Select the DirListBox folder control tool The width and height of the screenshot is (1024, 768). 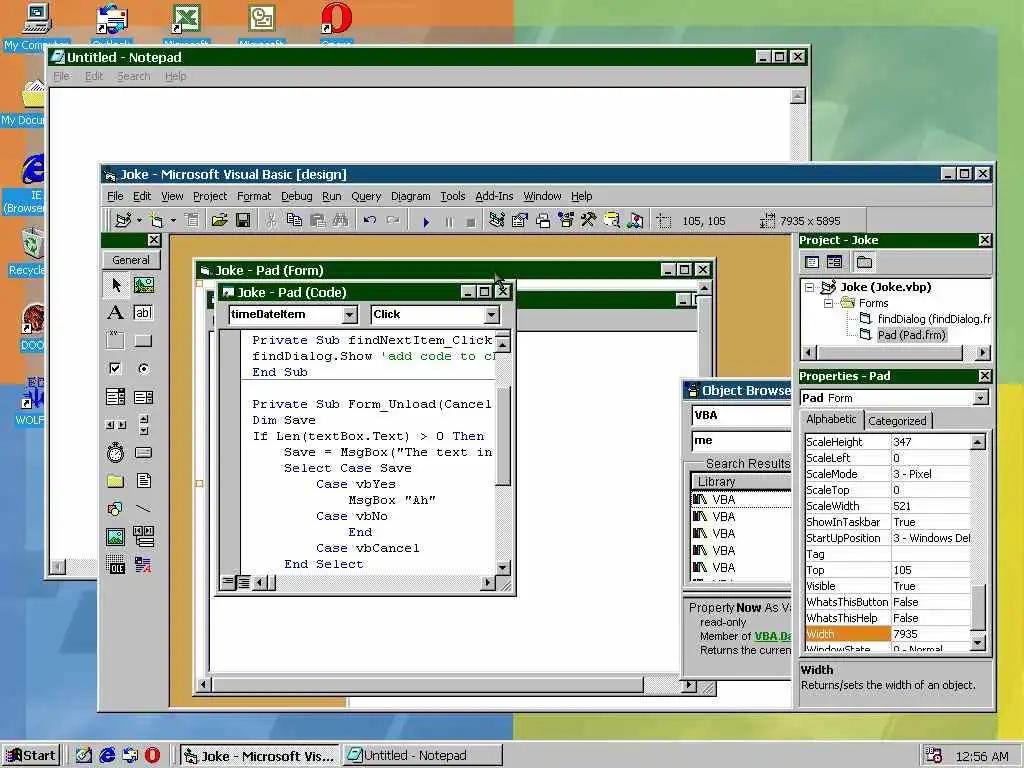(116, 481)
